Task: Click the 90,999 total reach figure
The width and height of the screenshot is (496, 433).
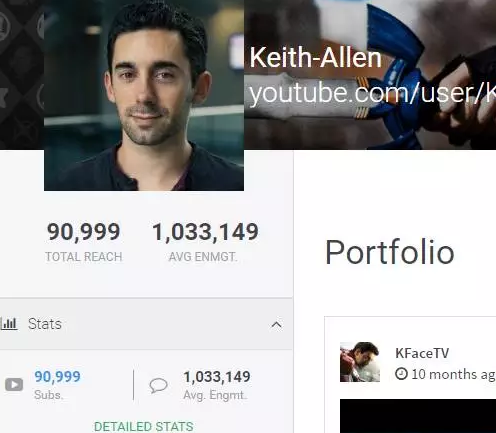Action: tap(83, 232)
